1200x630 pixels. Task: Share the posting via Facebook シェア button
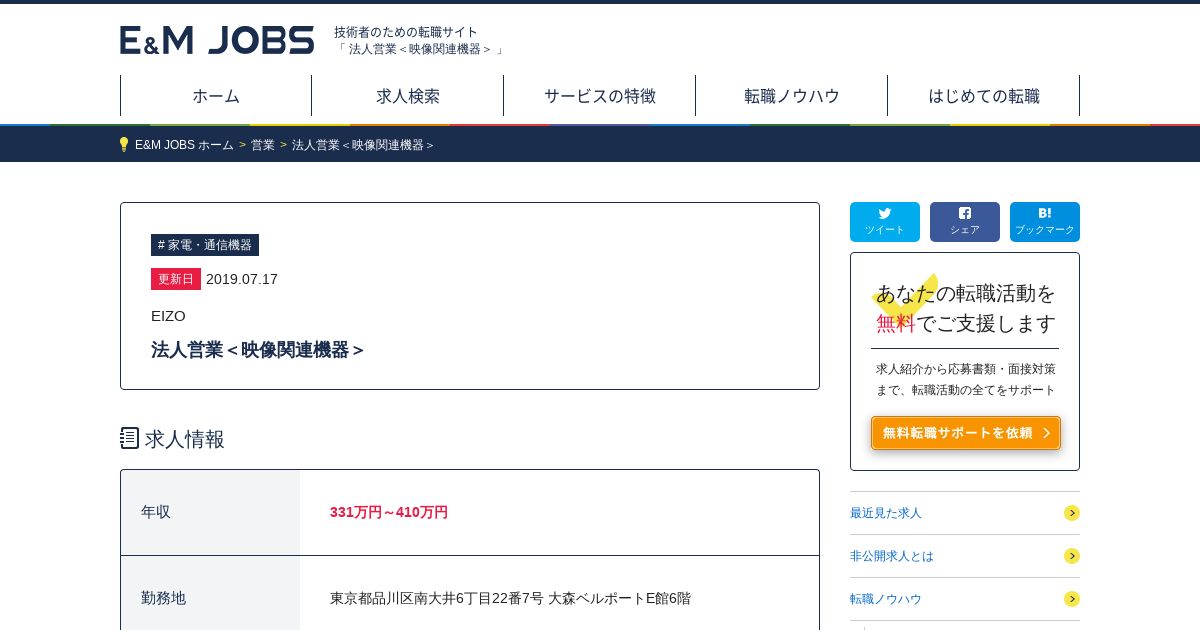[965, 222]
